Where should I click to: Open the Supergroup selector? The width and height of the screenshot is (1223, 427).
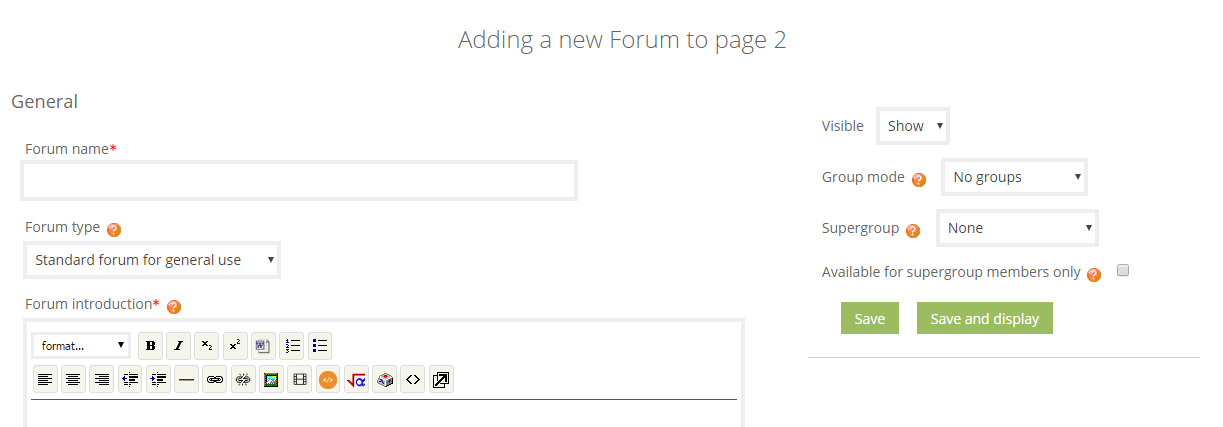coord(1017,228)
